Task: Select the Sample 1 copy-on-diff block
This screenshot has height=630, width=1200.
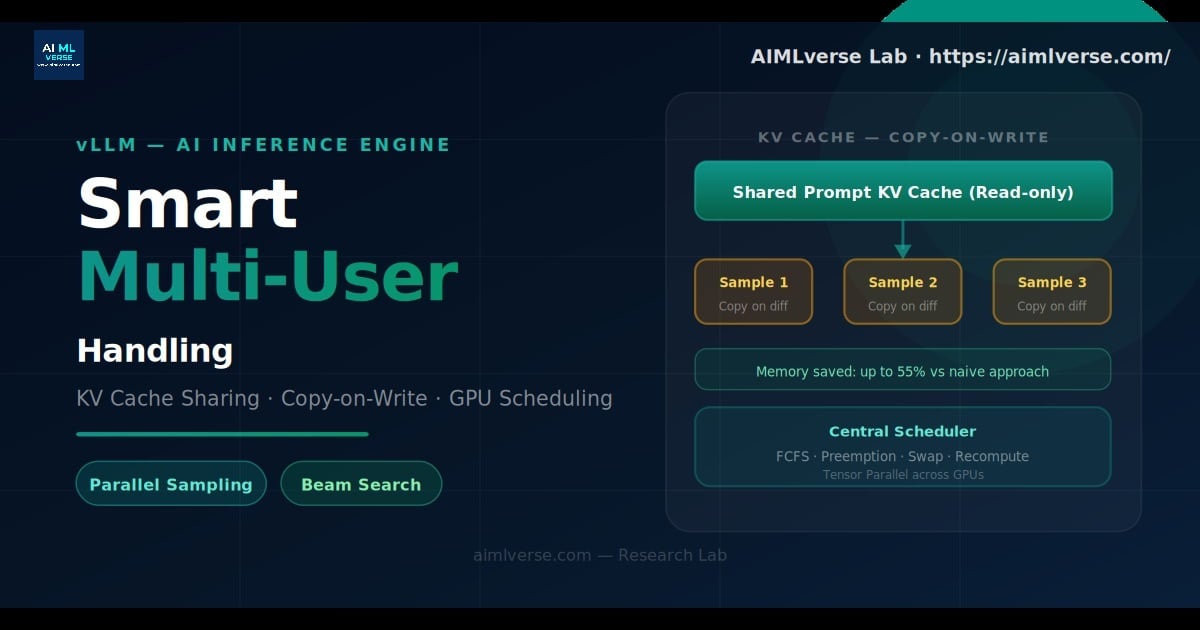Action: pos(753,291)
